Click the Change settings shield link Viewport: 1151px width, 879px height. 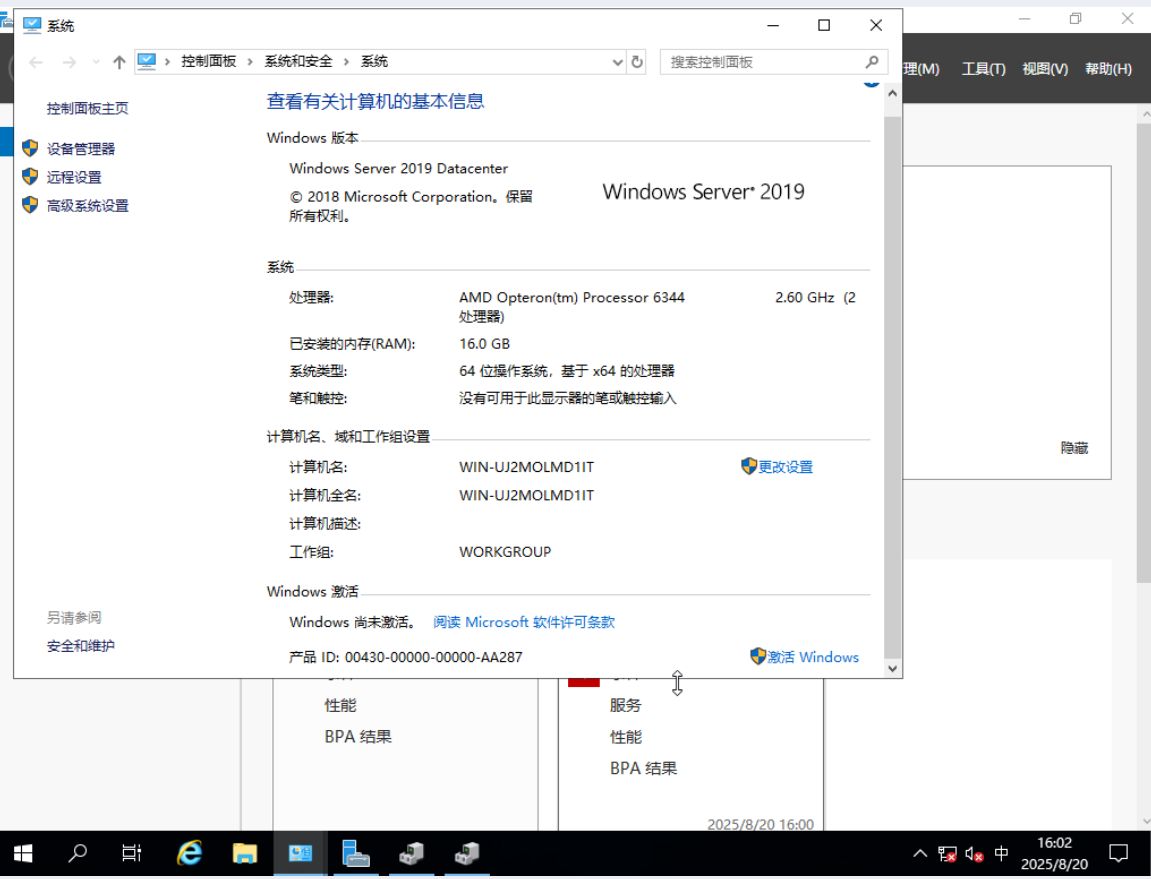pyautogui.click(x=785, y=467)
